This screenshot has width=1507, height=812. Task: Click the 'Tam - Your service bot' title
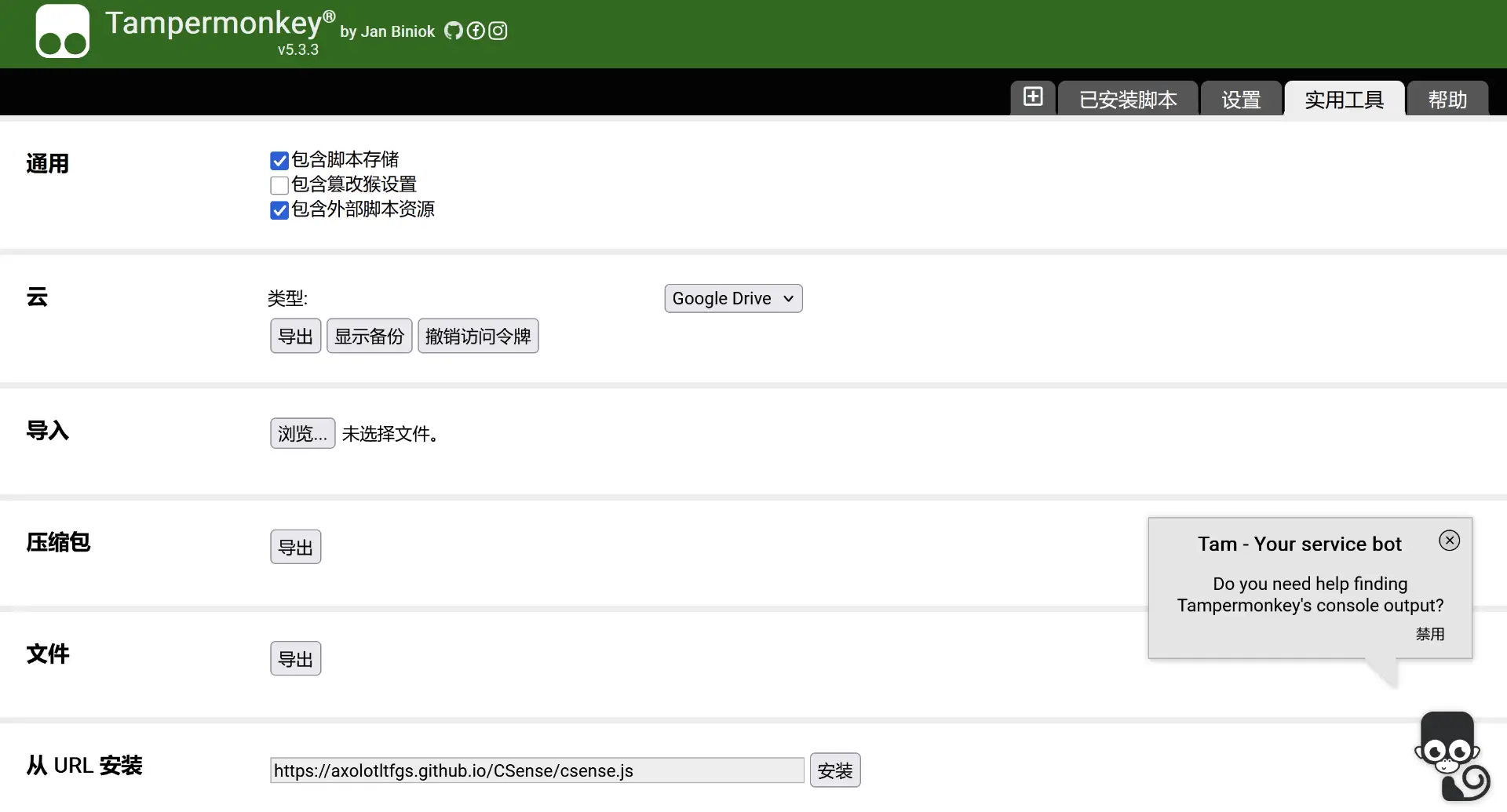(1299, 544)
